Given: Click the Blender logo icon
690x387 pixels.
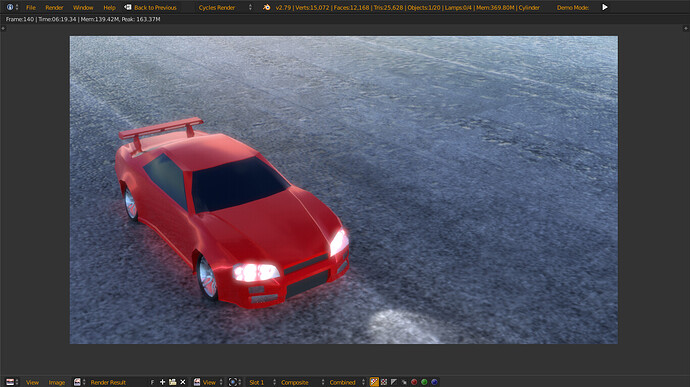Looking at the screenshot, I should tap(266, 7).
